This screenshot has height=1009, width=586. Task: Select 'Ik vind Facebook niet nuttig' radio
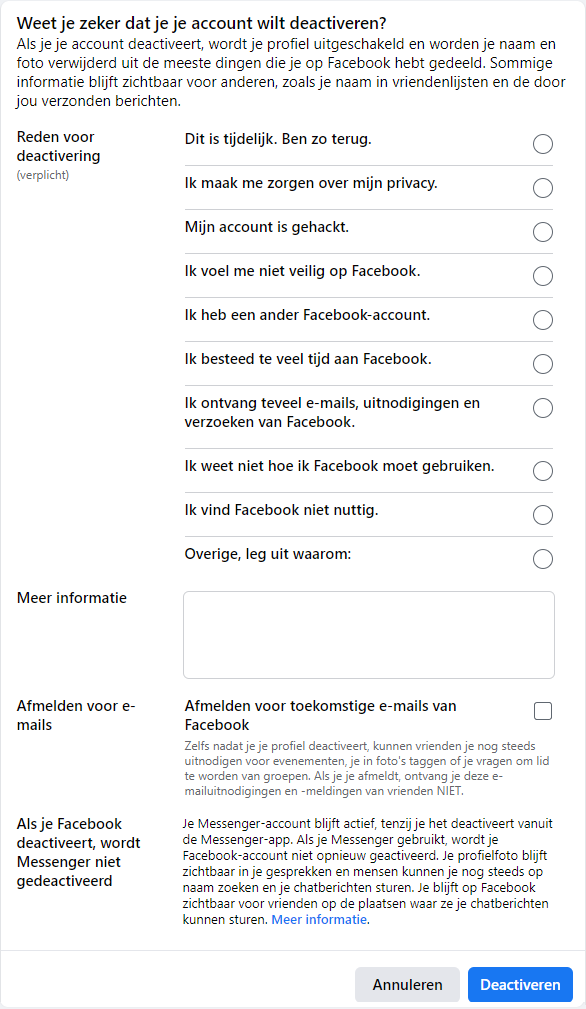pyautogui.click(x=543, y=515)
